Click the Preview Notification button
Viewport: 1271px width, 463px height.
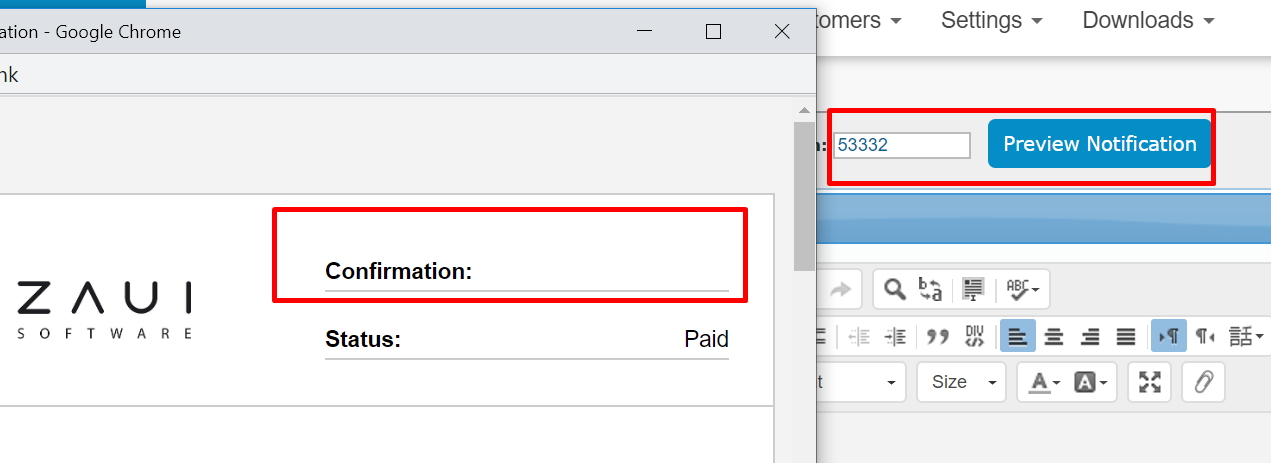(1100, 144)
